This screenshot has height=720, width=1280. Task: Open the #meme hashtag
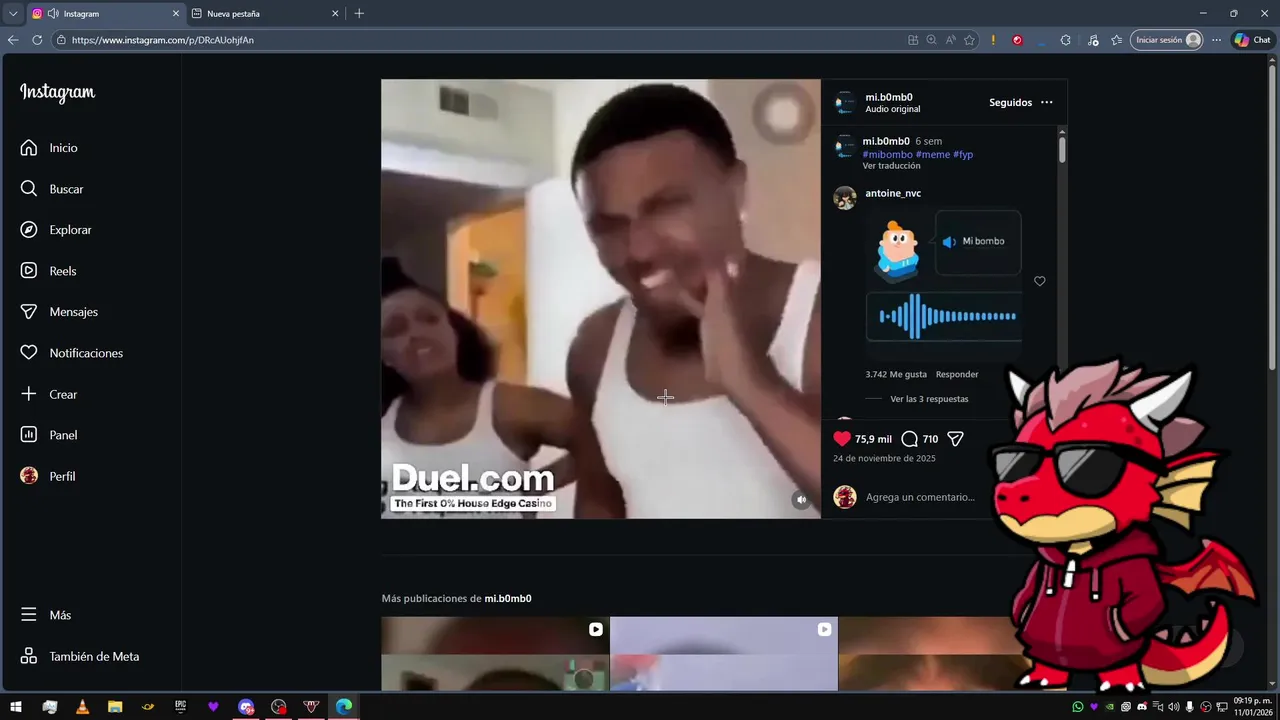point(932,154)
